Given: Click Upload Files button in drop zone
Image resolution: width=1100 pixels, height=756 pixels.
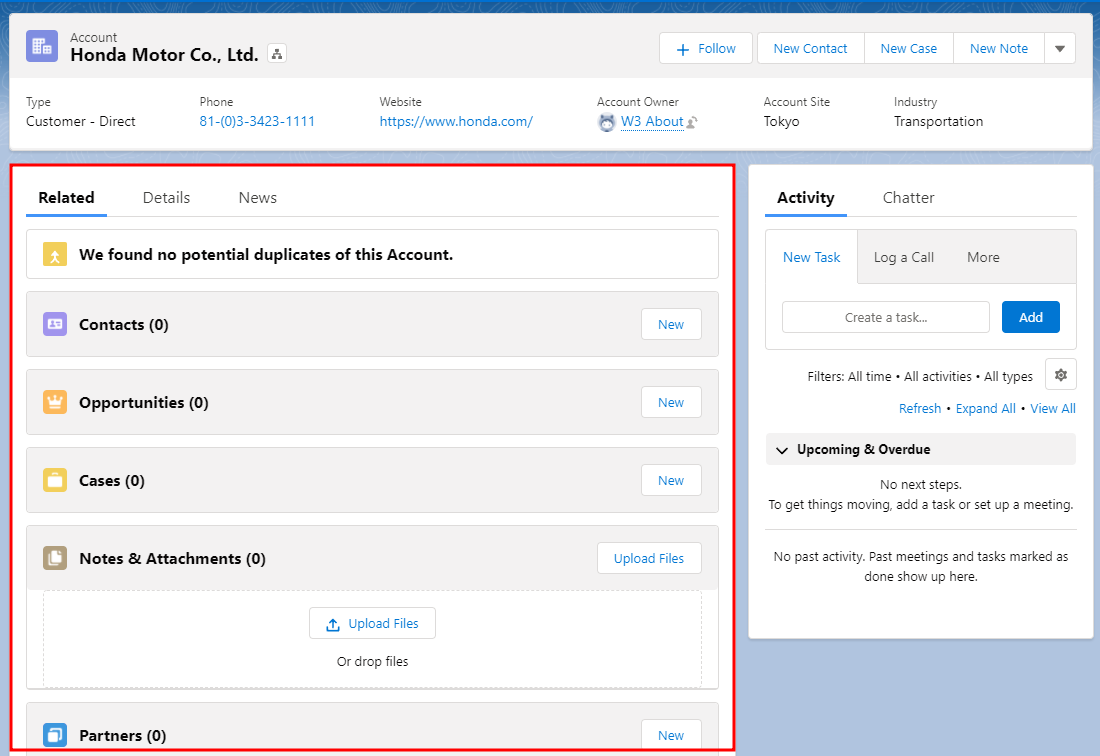Looking at the screenshot, I should pyautogui.click(x=373, y=623).
